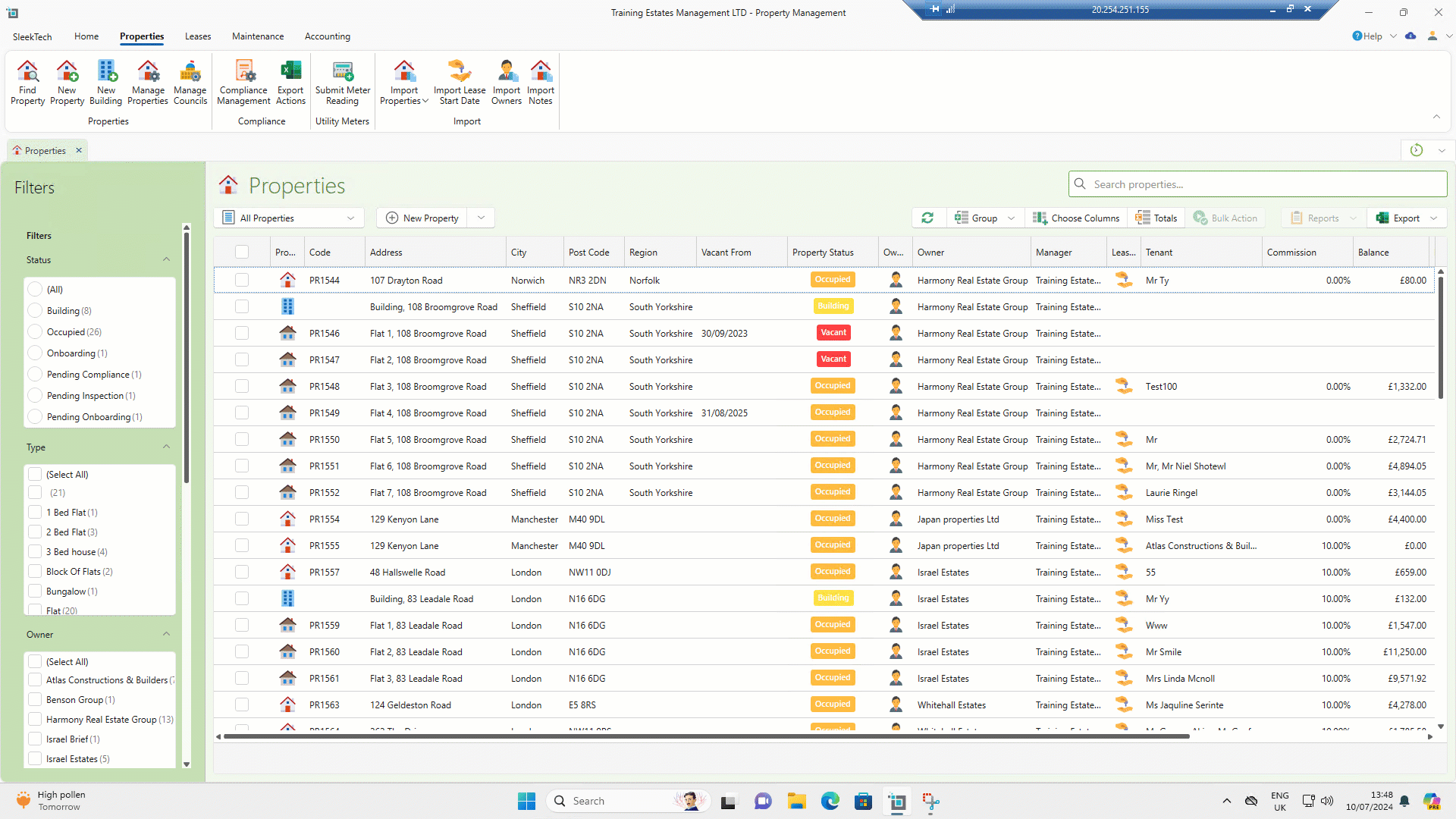Open the Accounting ribbon tab
The image size is (1456, 819).
[327, 36]
